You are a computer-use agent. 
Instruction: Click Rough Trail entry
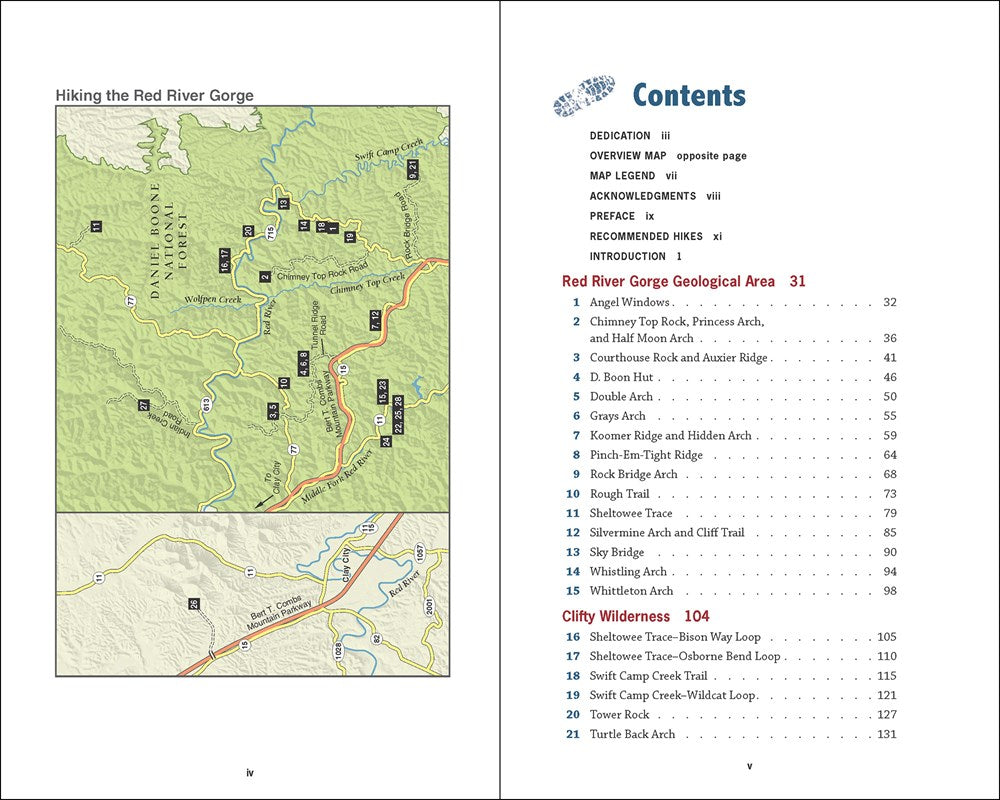[731, 494]
